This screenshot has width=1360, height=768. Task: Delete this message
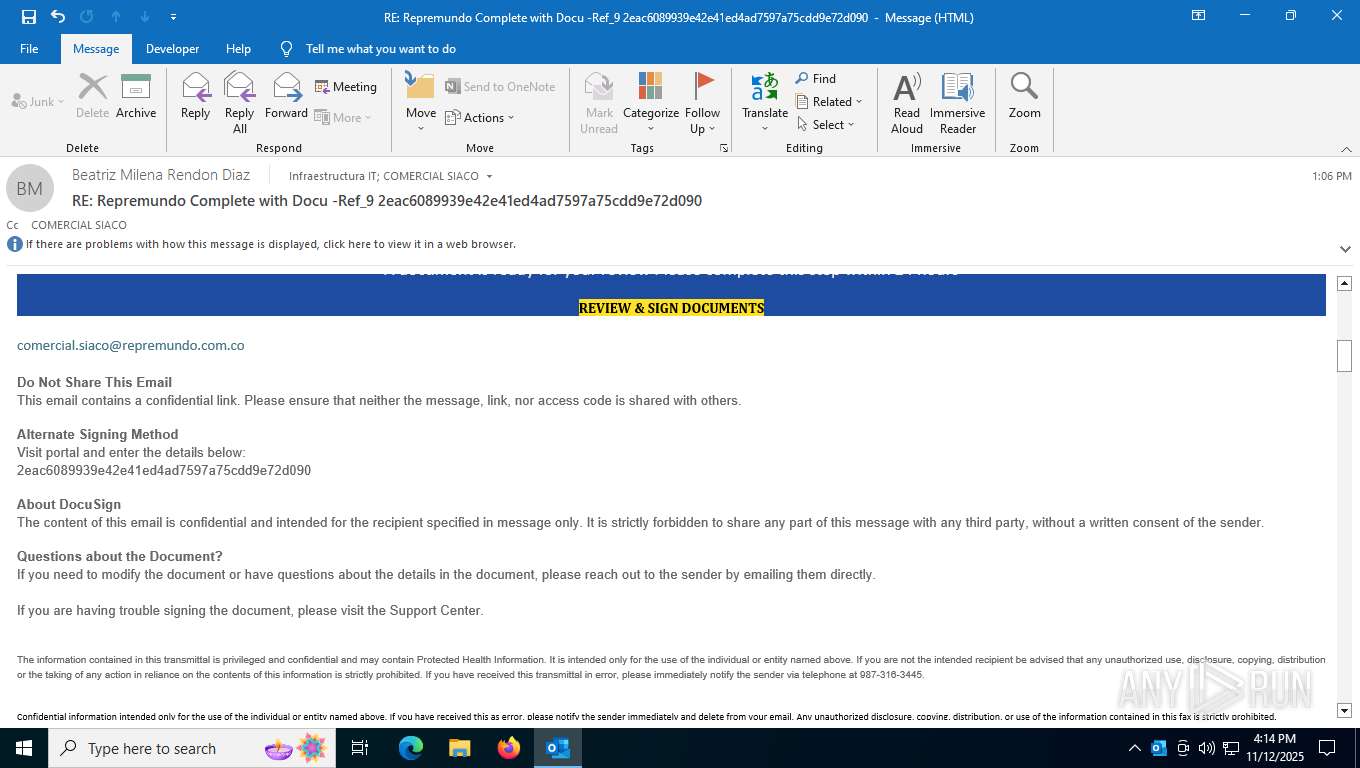[x=92, y=97]
